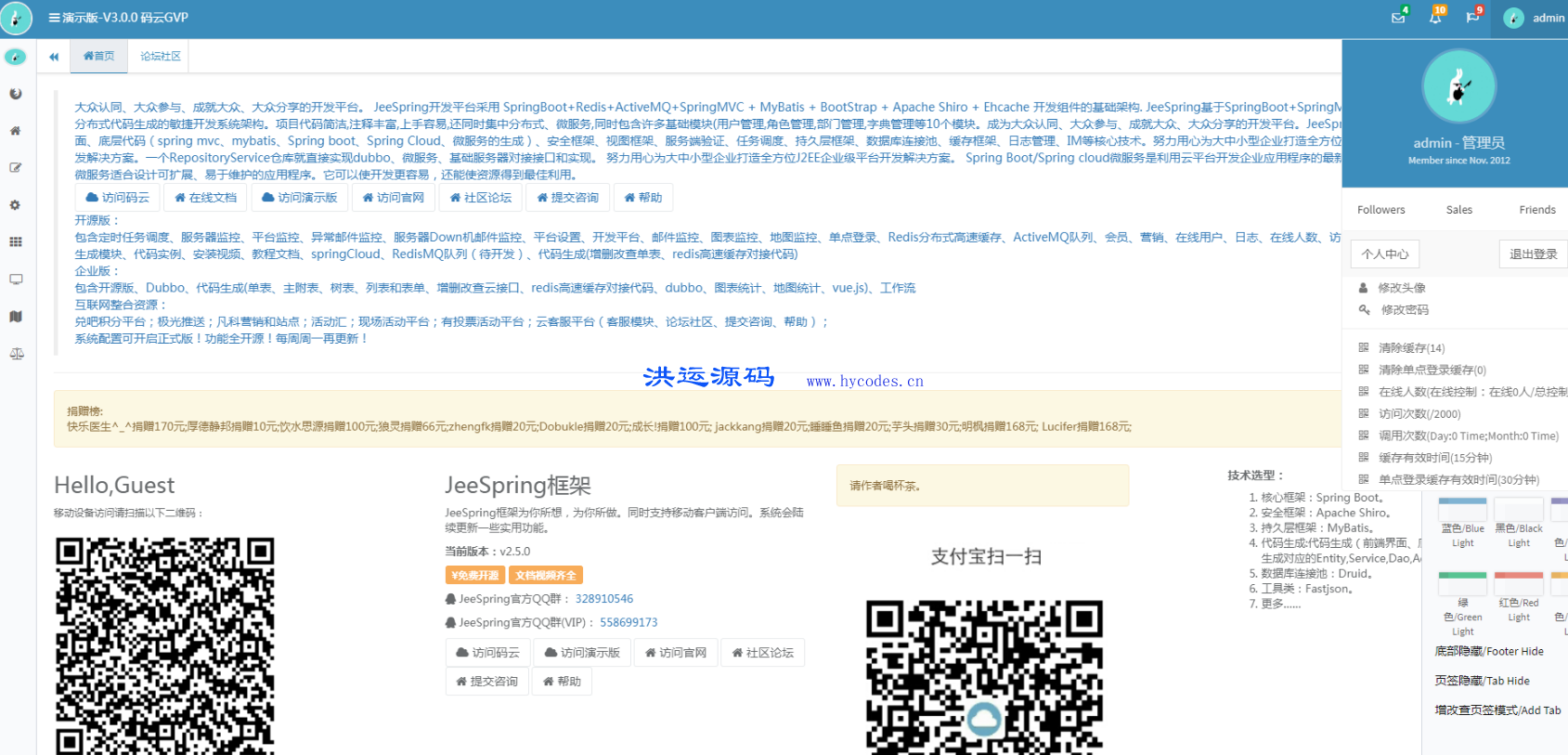Open the gear settings icon in sidebar

click(x=16, y=205)
